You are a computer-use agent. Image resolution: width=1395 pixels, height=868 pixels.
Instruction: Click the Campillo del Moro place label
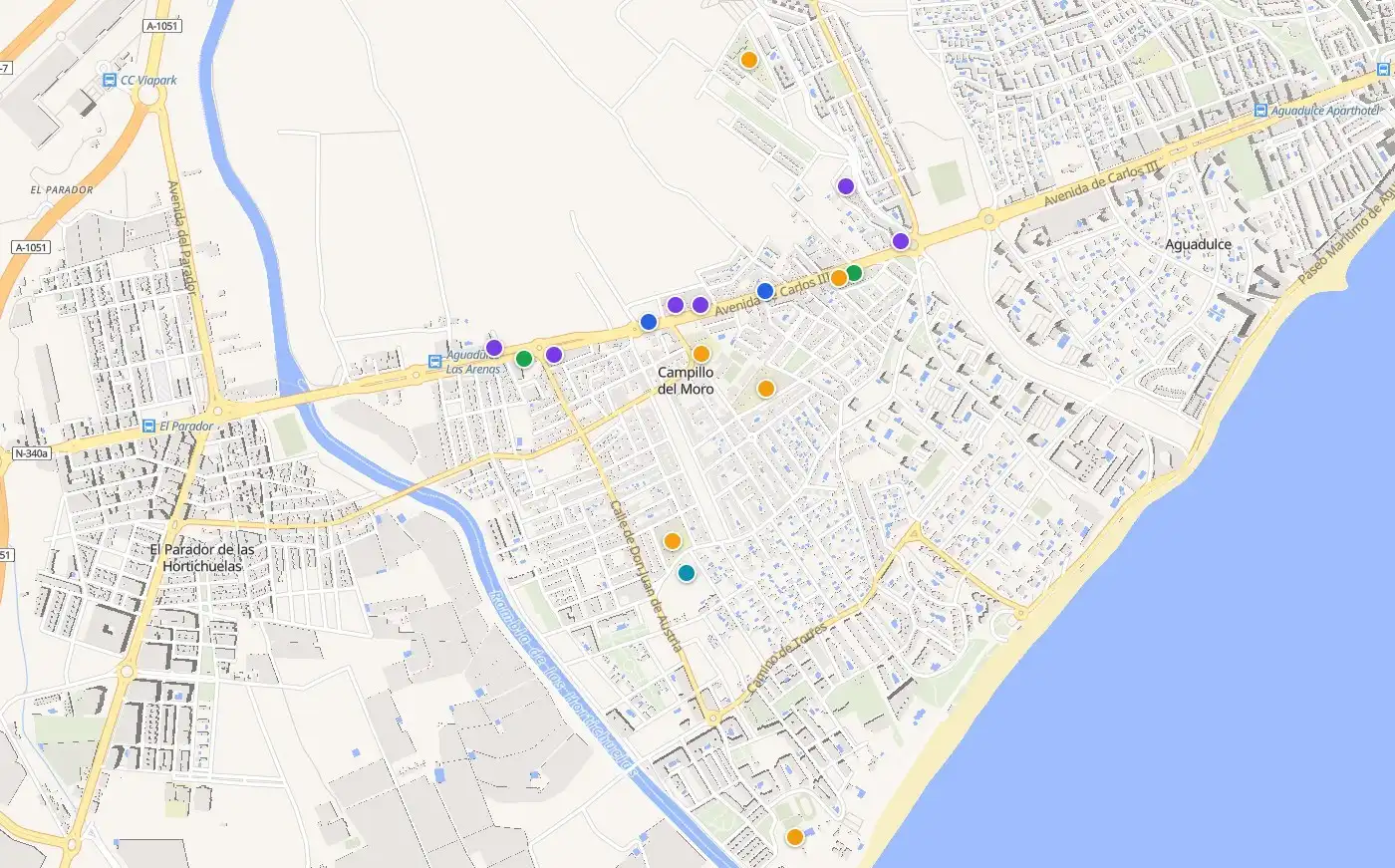tap(686, 381)
